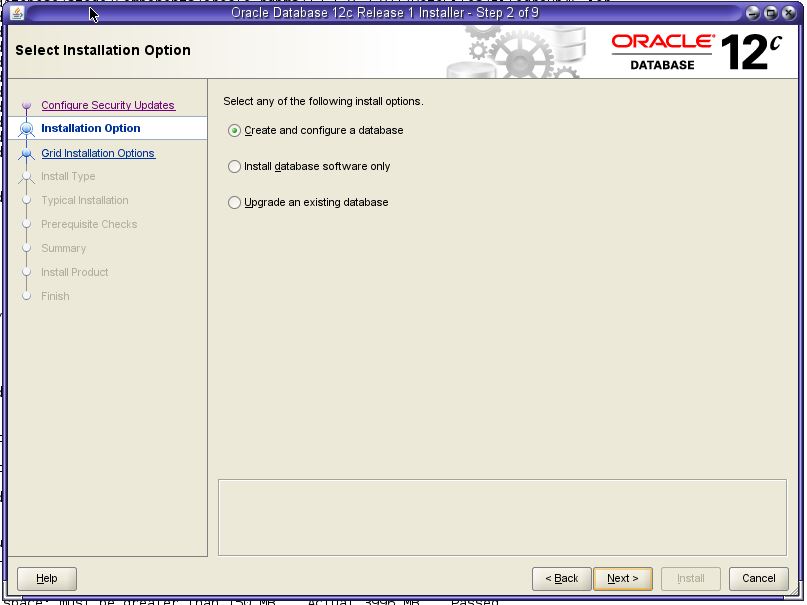Click the Help button
This screenshot has height=605, width=807.
[x=47, y=579]
